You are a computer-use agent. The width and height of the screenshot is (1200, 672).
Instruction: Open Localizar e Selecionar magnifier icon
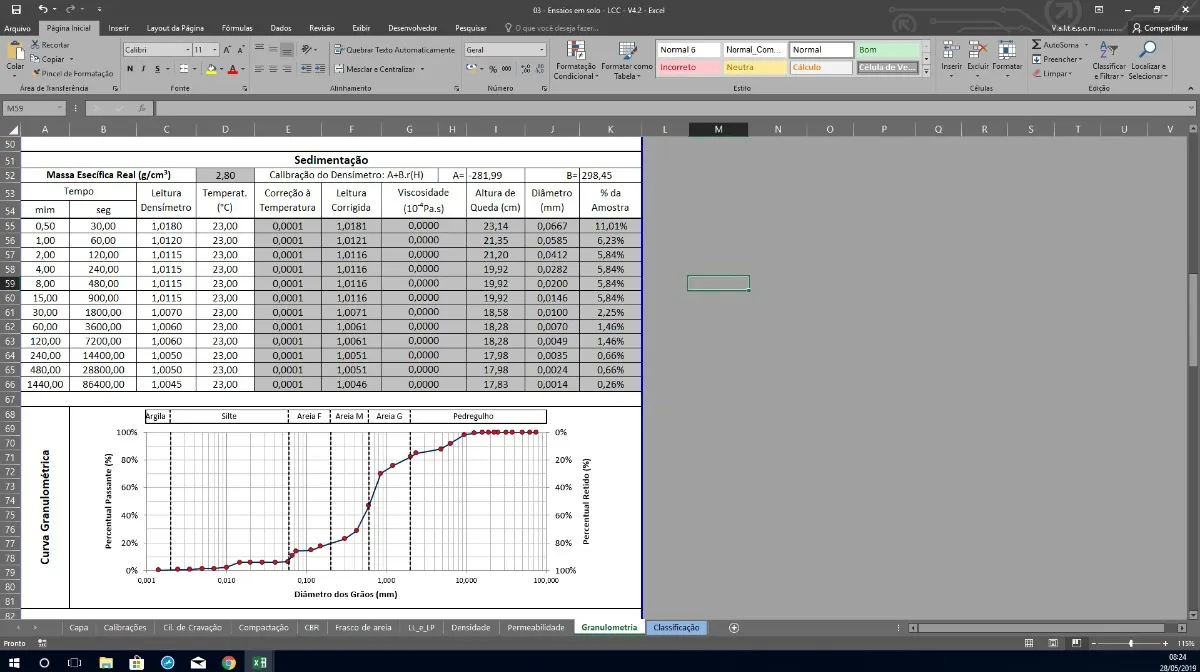(x=1147, y=50)
